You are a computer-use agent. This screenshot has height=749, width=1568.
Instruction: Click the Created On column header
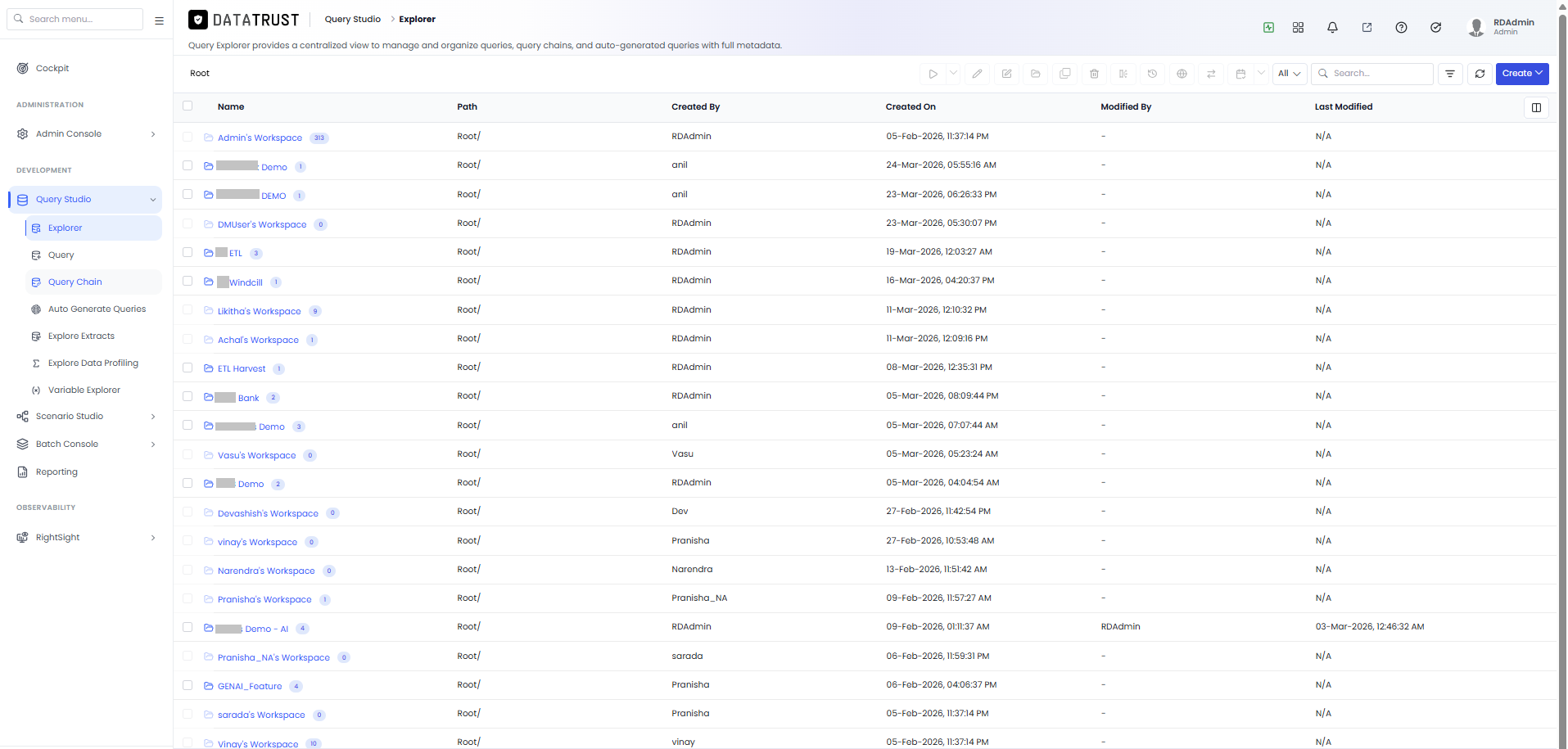[911, 107]
